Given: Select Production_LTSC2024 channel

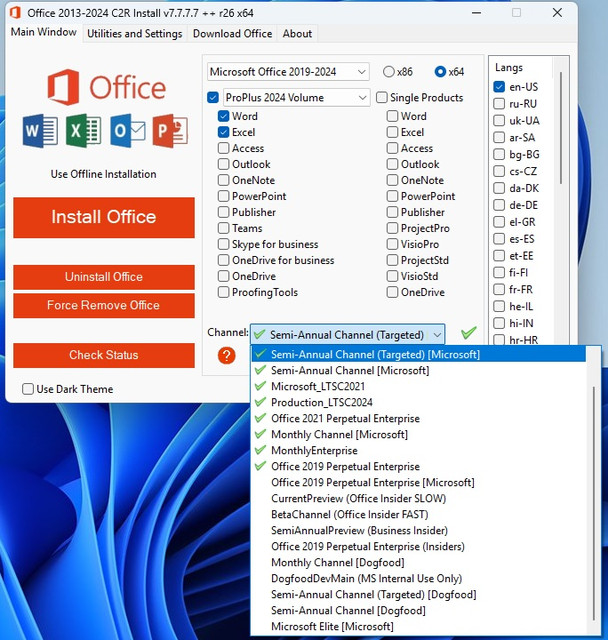Looking at the screenshot, I should tap(419, 402).
